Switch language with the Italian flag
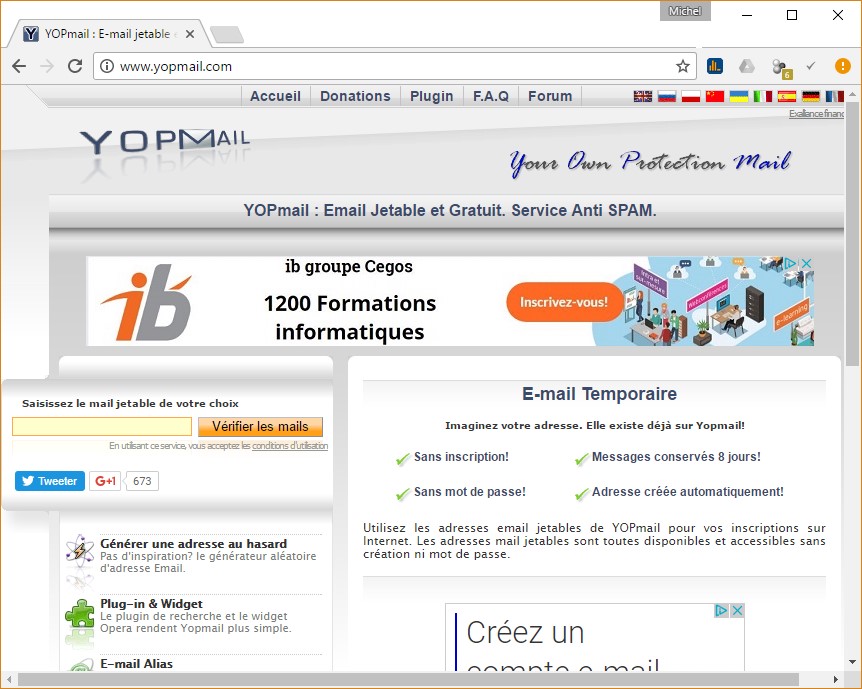 point(762,97)
